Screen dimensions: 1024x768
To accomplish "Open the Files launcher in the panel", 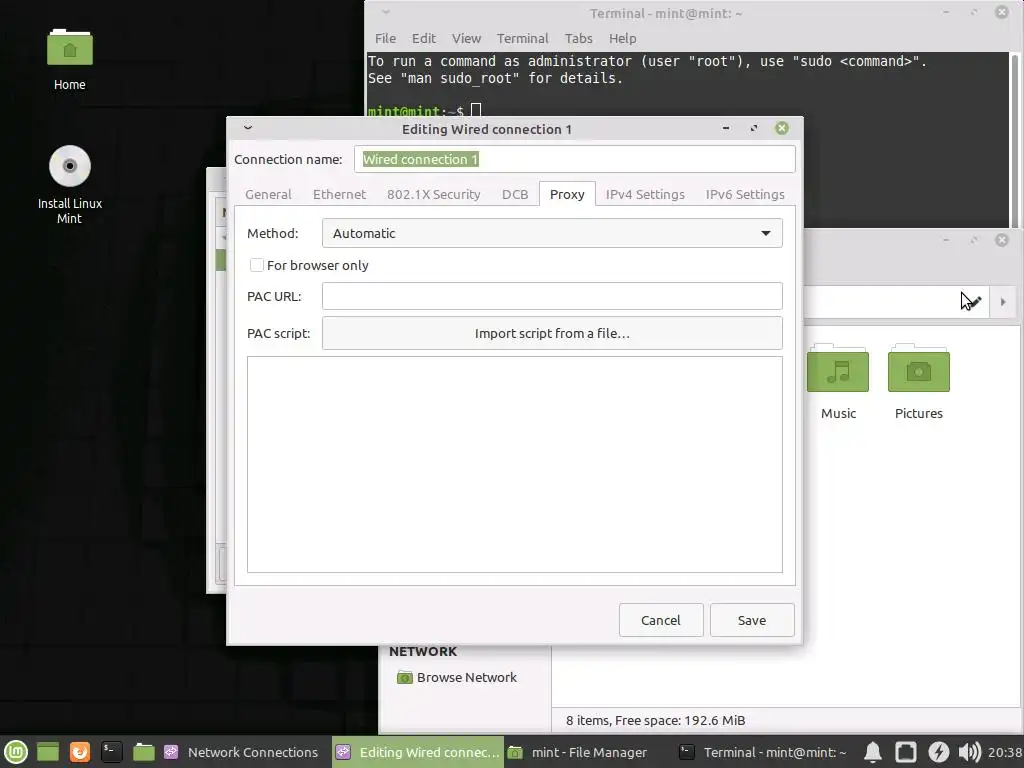I will (144, 752).
